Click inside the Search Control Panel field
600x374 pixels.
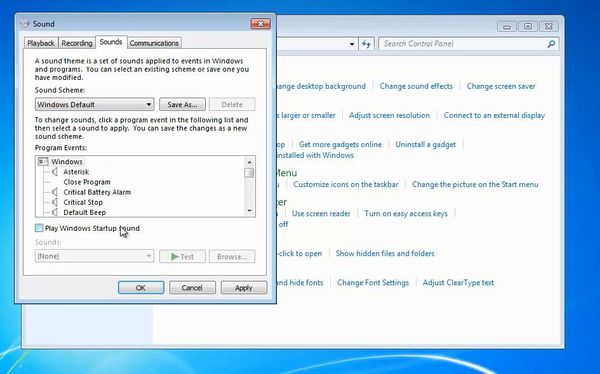463,44
